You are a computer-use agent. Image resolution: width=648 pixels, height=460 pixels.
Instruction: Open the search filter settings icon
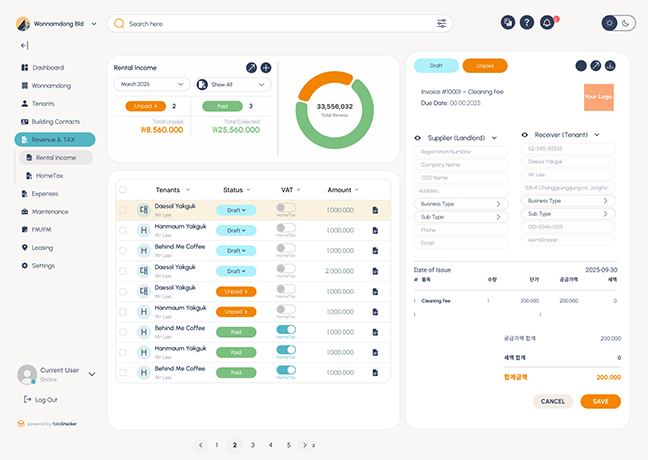tap(441, 23)
